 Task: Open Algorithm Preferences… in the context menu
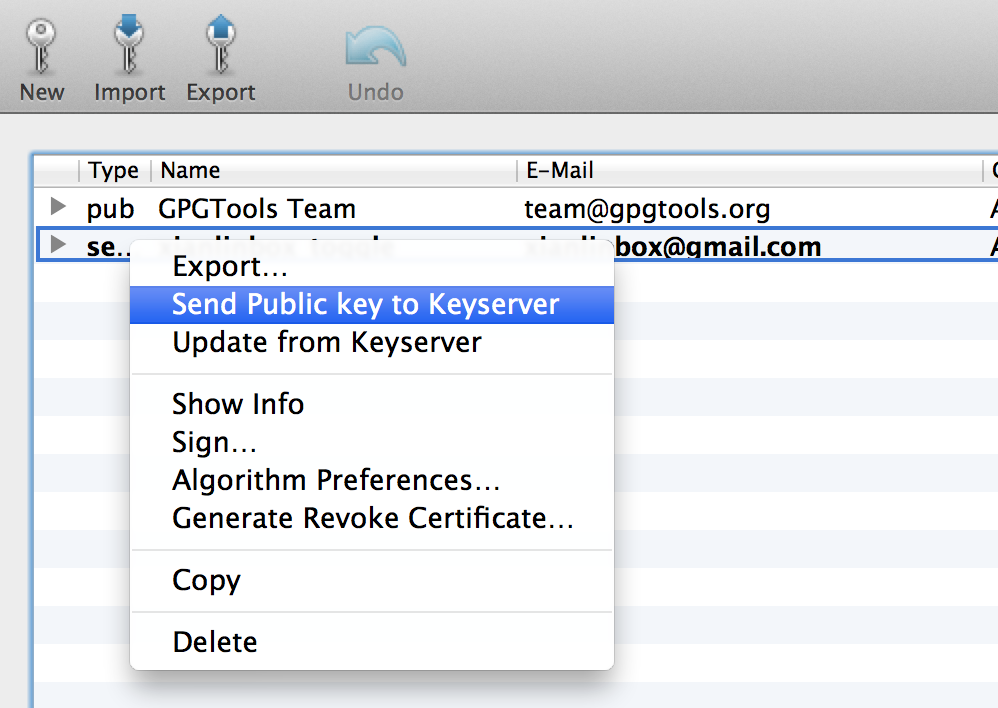[336, 480]
